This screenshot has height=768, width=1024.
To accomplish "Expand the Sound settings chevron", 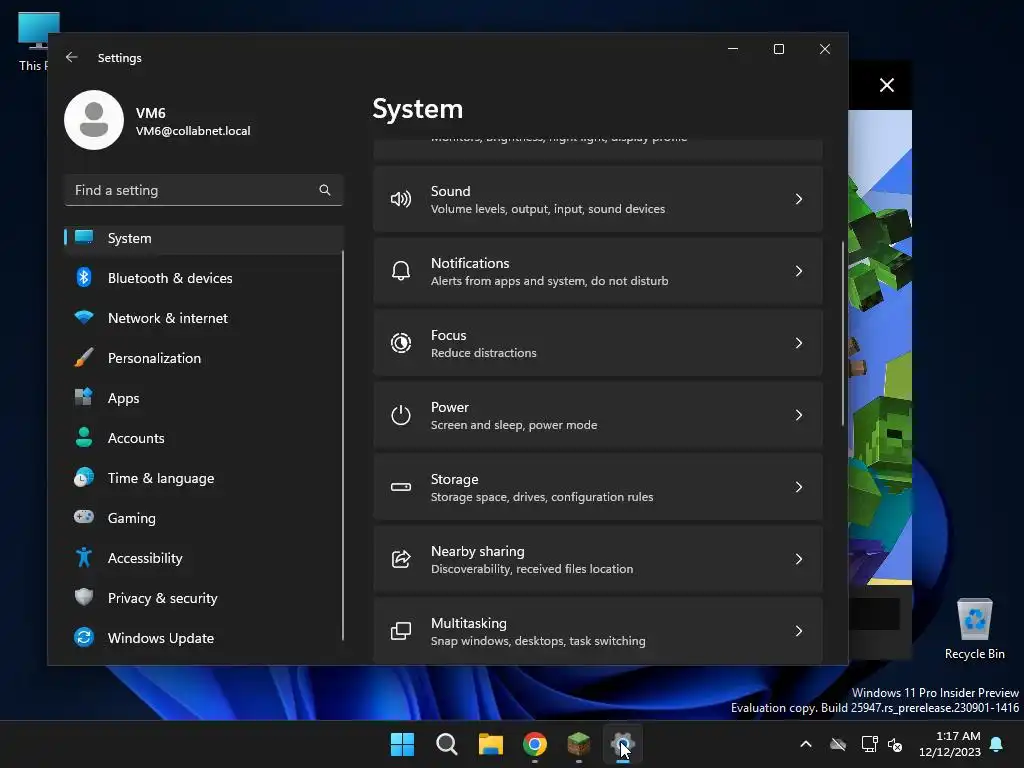I will click(799, 199).
